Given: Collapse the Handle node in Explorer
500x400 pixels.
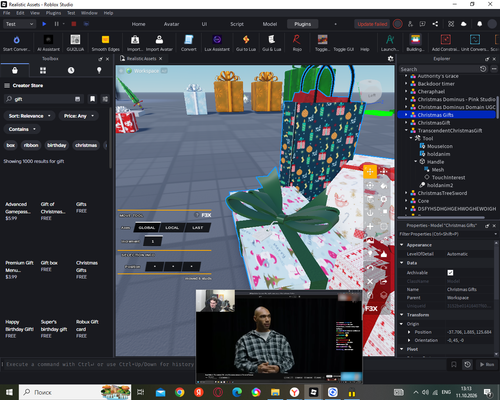Looking at the screenshot, I should click(416, 162).
